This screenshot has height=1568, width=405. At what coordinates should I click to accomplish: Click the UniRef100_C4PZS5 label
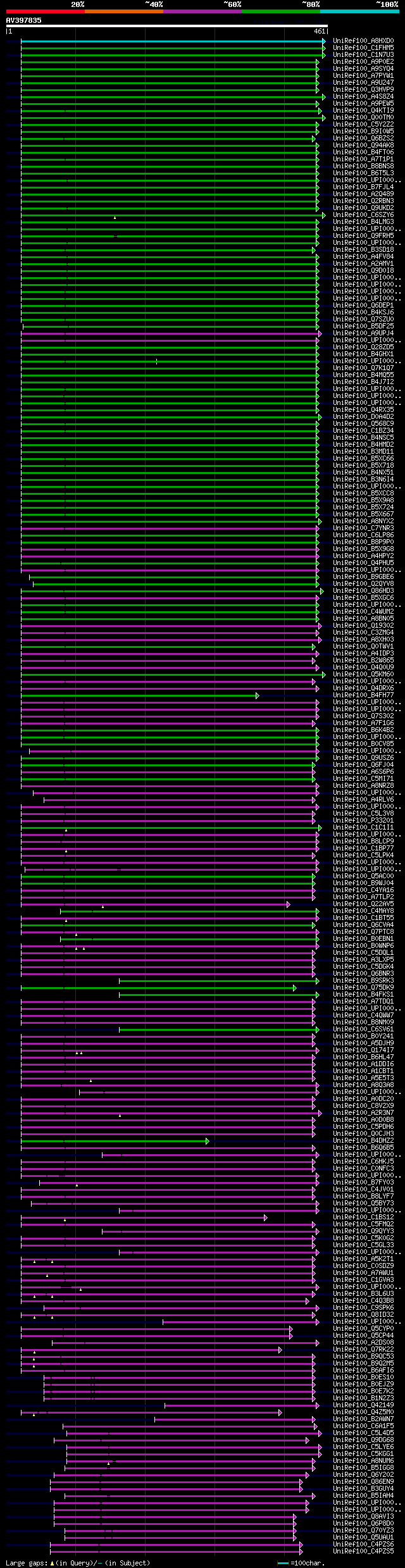coord(363,1552)
